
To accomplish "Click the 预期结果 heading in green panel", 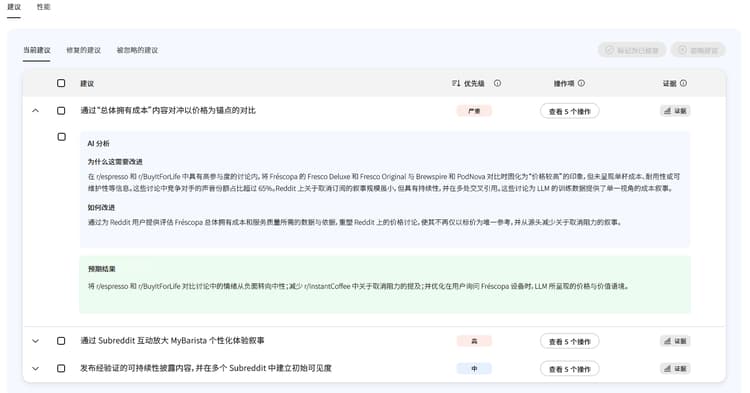I will [x=102, y=269].
